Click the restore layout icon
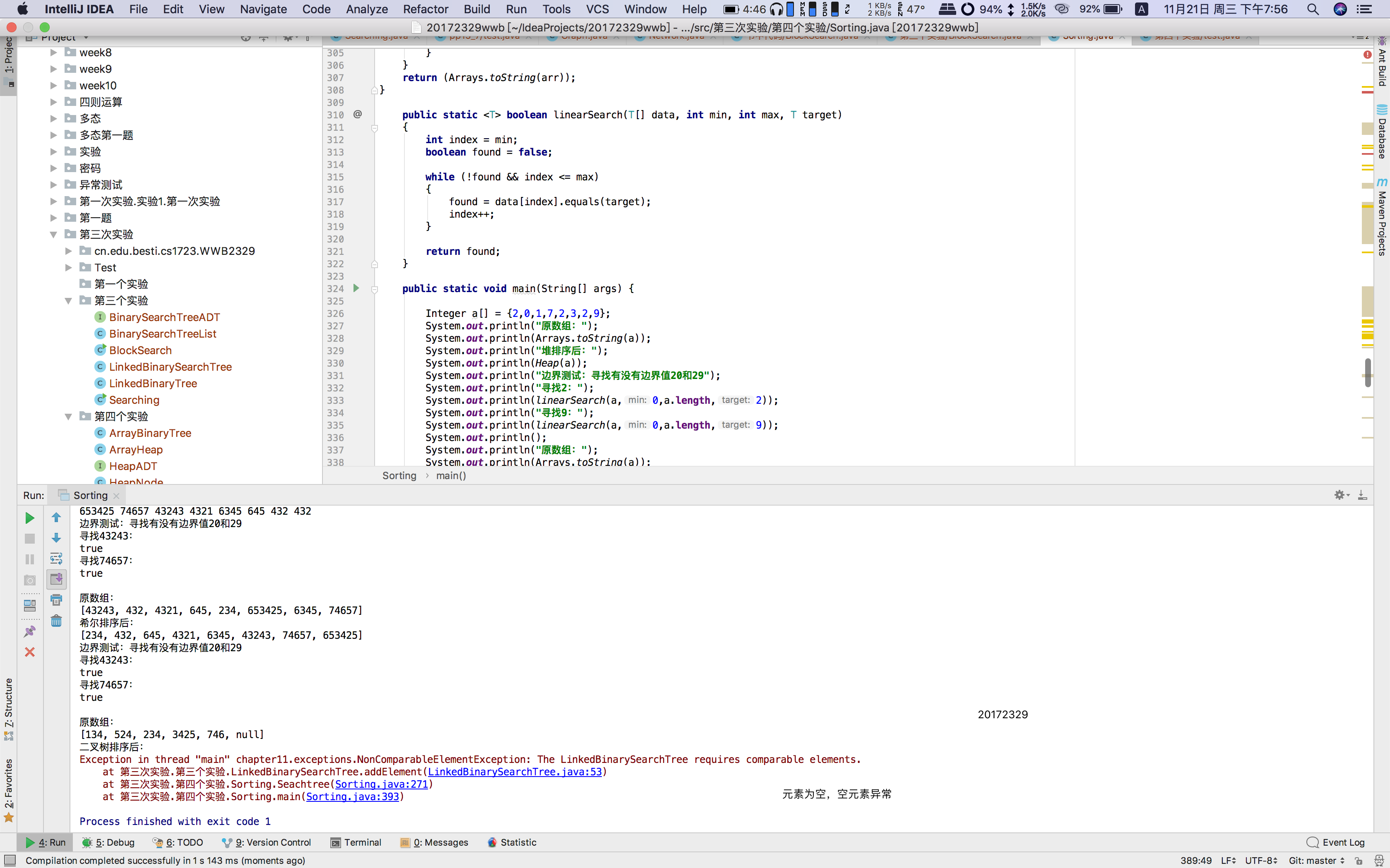1390x868 pixels. (x=29, y=605)
